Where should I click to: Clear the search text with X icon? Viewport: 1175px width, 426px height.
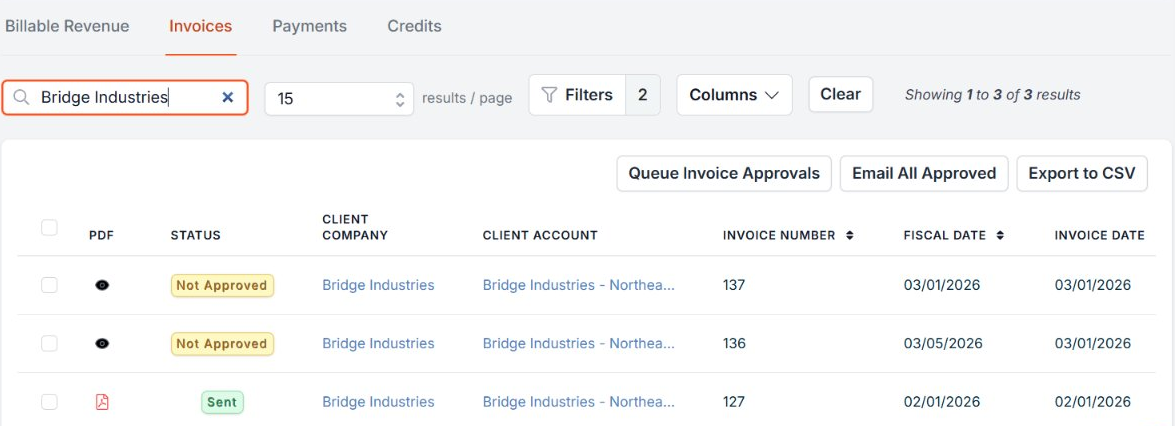(227, 97)
